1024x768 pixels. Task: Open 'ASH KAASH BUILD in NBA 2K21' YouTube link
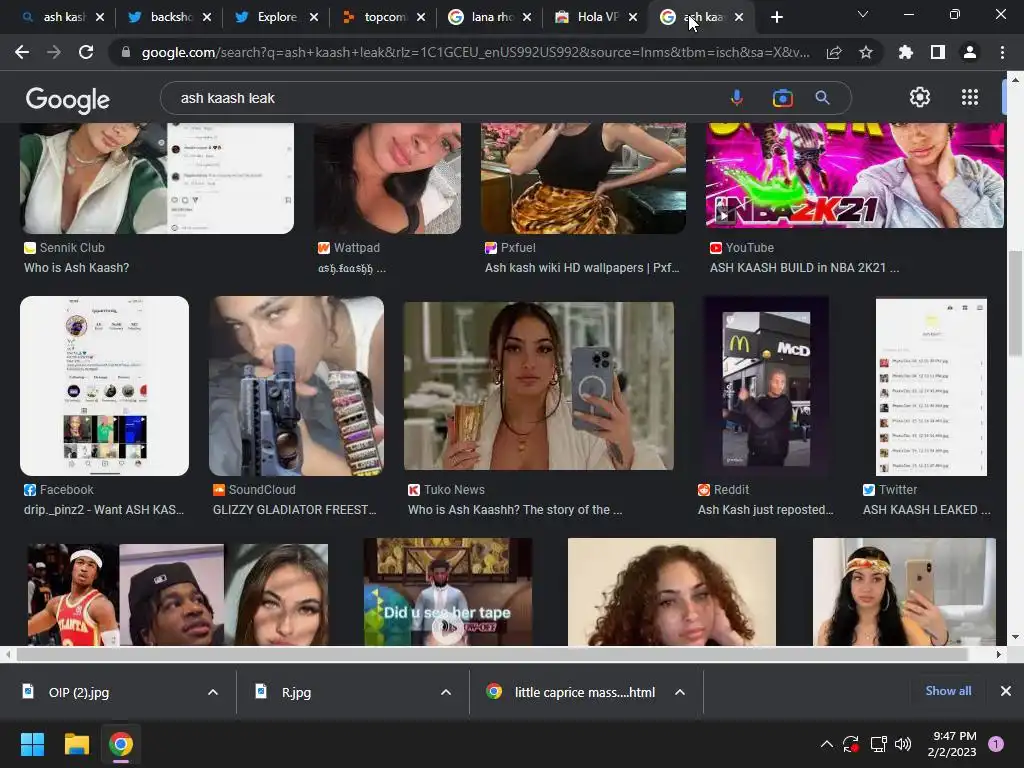pos(804,268)
